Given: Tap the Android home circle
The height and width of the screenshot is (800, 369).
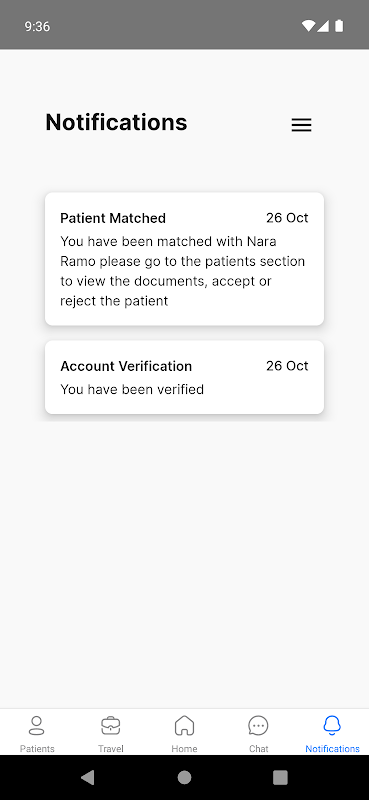Looking at the screenshot, I should [x=184, y=777].
